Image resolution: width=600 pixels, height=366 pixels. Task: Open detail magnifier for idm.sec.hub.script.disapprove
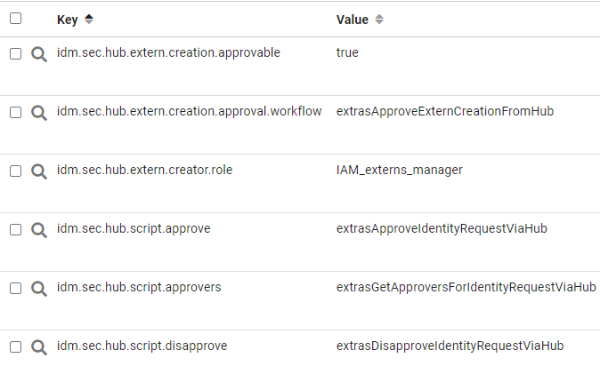pyautogui.click(x=39, y=347)
